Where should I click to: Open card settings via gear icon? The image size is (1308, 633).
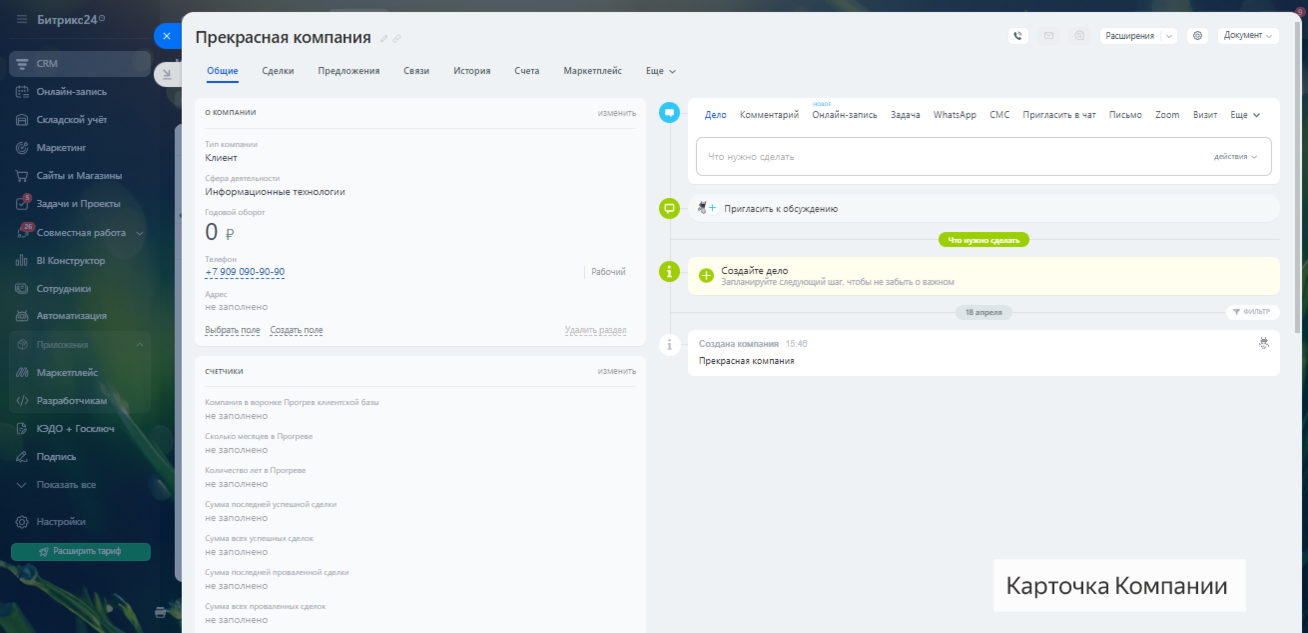tap(1197, 36)
